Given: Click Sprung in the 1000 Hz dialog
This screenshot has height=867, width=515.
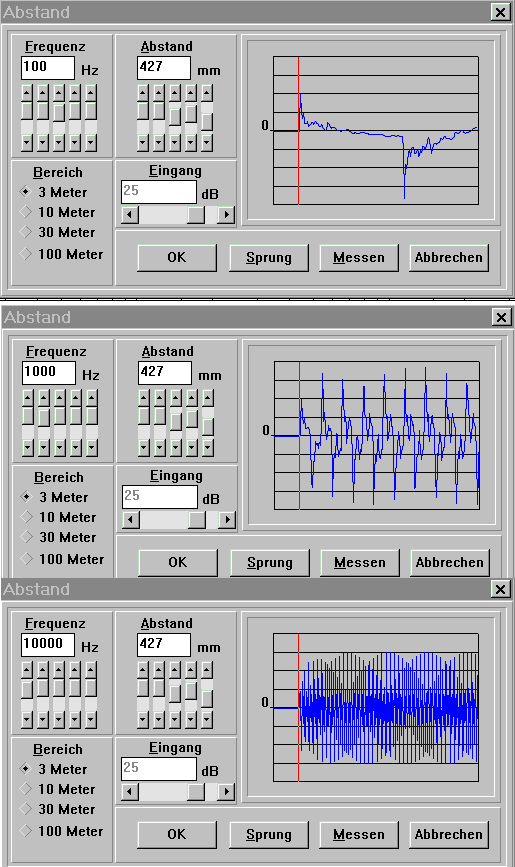Looking at the screenshot, I should pyautogui.click(x=270, y=562).
